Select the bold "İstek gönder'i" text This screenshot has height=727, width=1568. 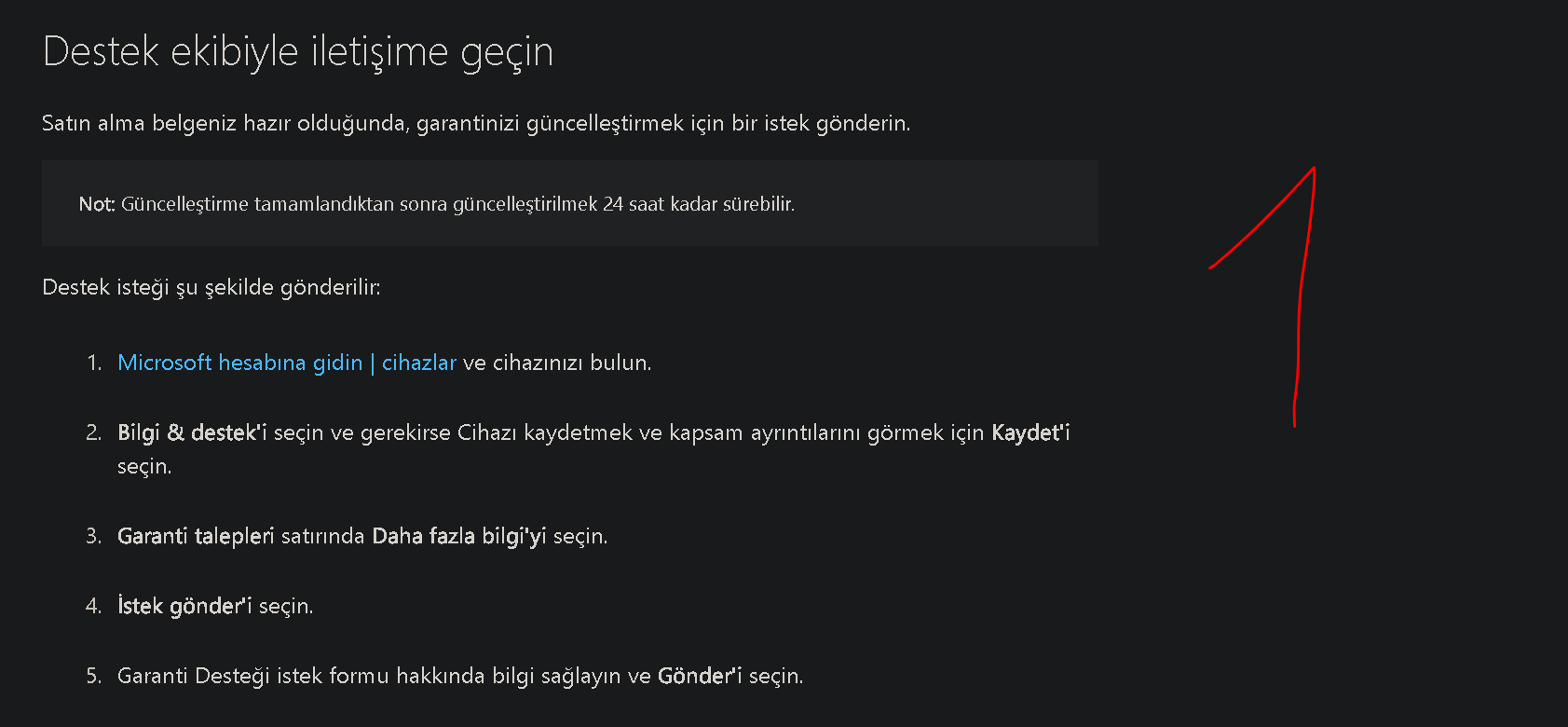(x=184, y=606)
